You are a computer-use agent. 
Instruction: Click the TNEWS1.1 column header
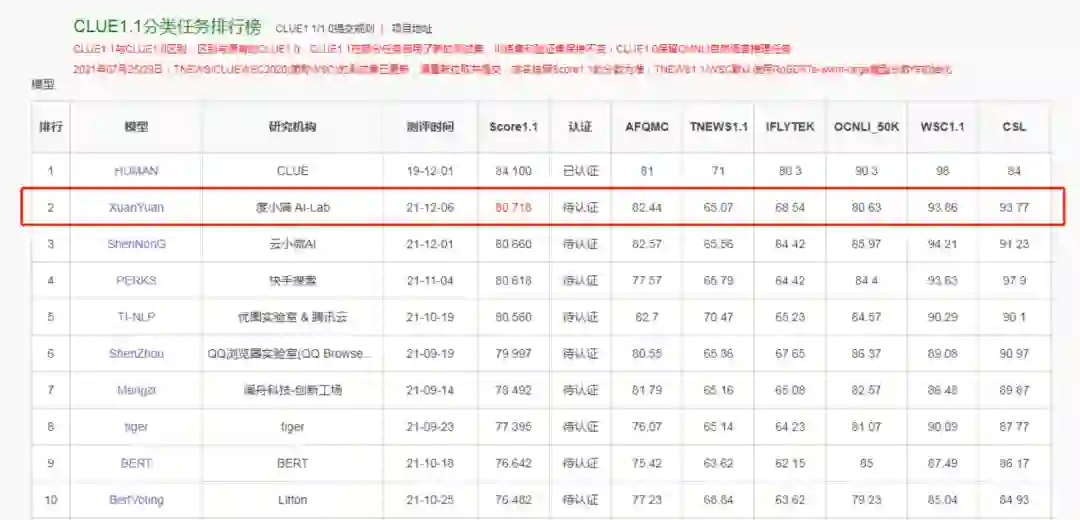[718, 127]
